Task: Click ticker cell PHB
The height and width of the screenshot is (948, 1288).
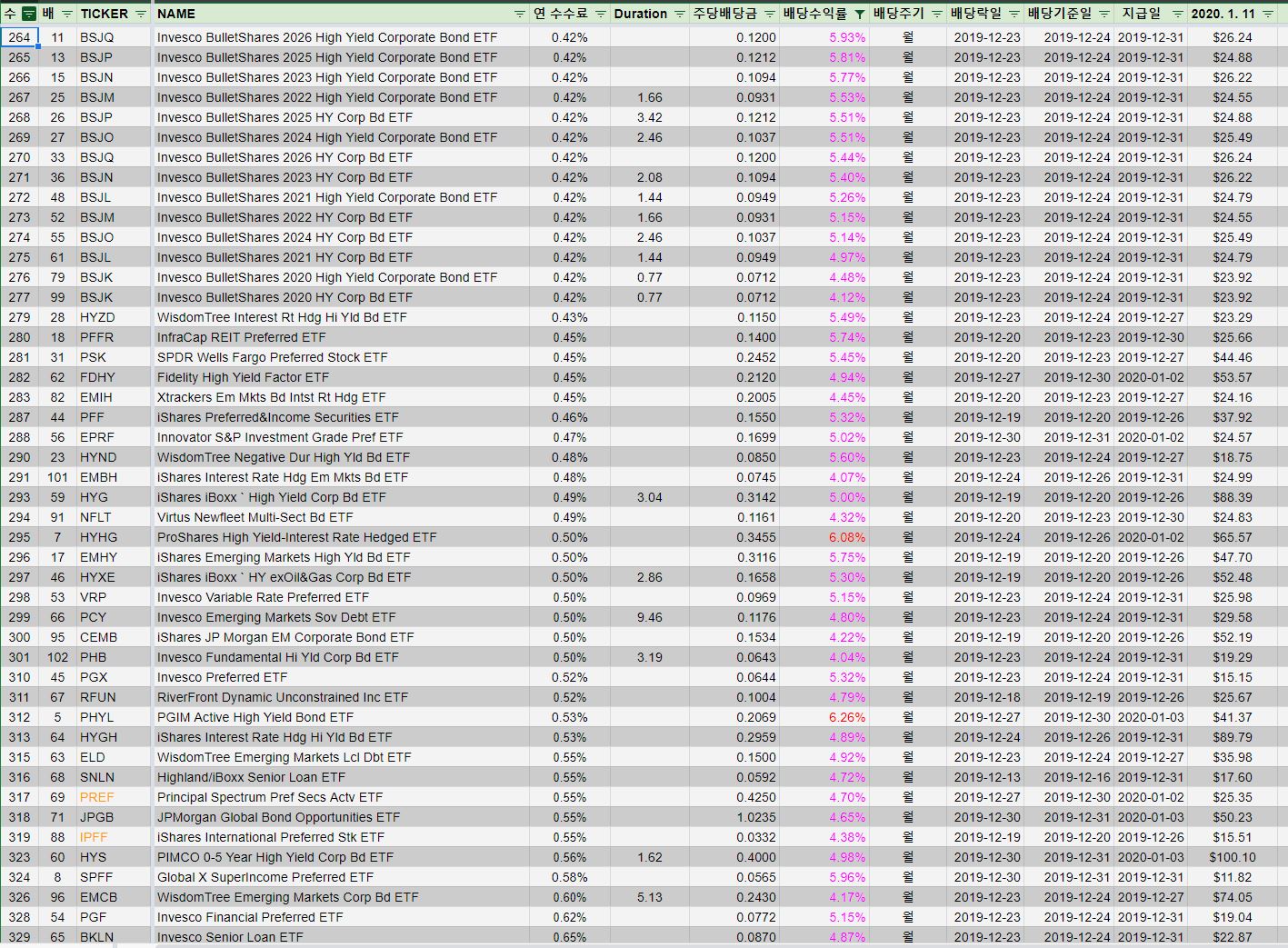Action: pyautogui.click(x=113, y=657)
